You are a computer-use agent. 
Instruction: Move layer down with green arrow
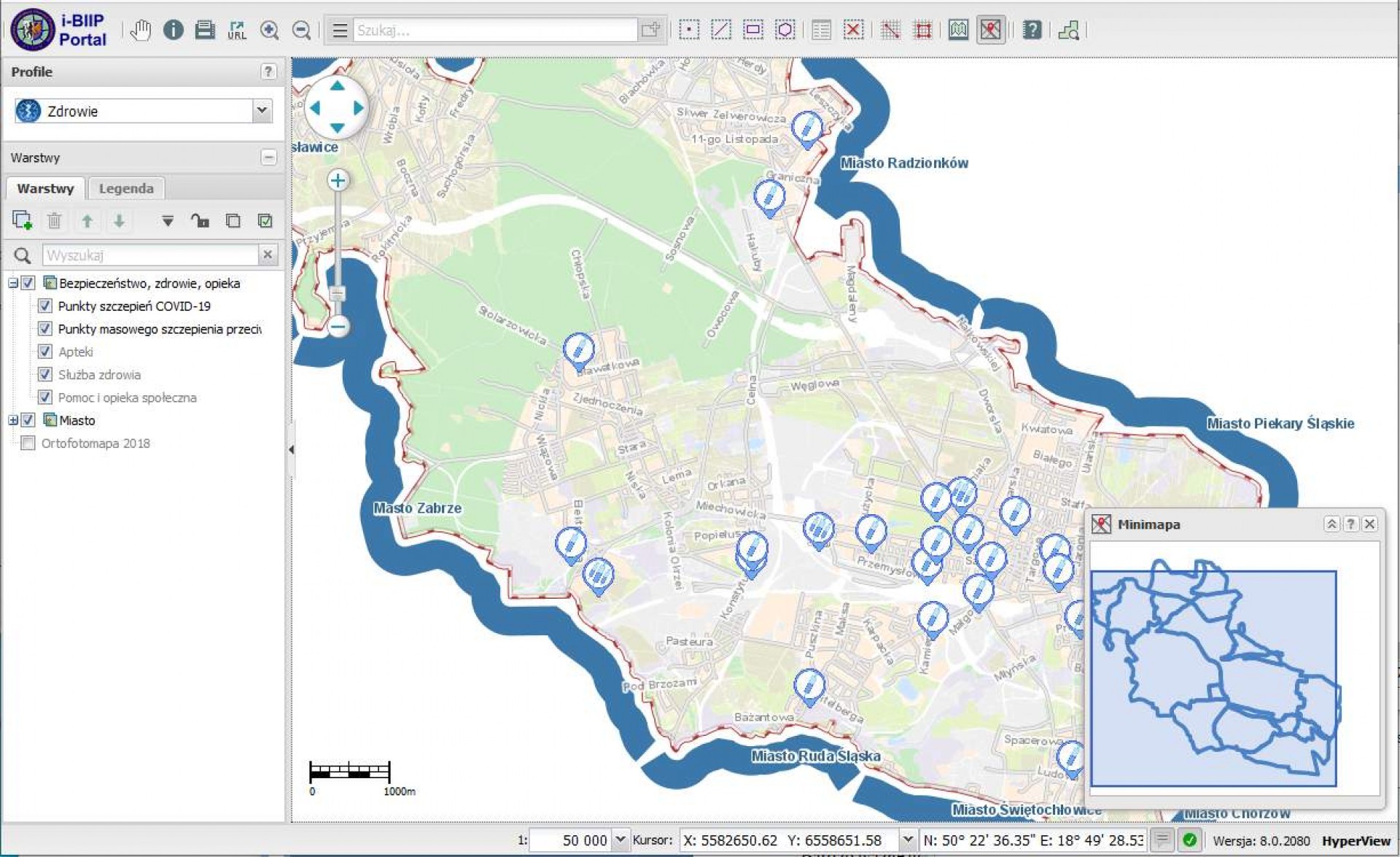pos(119,220)
